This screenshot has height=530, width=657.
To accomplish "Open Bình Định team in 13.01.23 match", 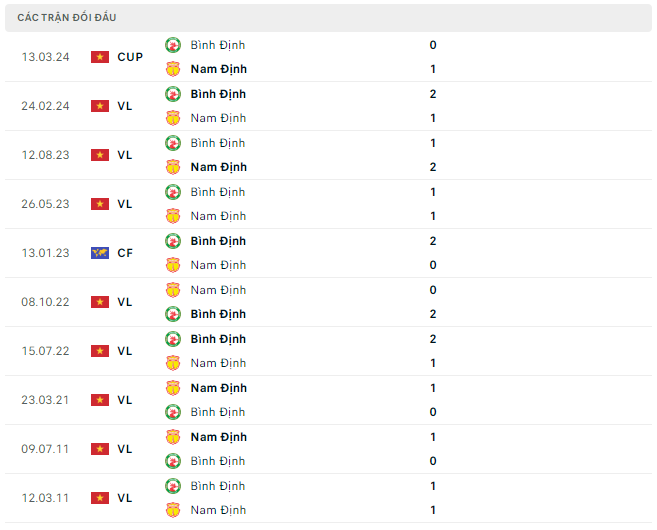I will [x=218, y=241].
